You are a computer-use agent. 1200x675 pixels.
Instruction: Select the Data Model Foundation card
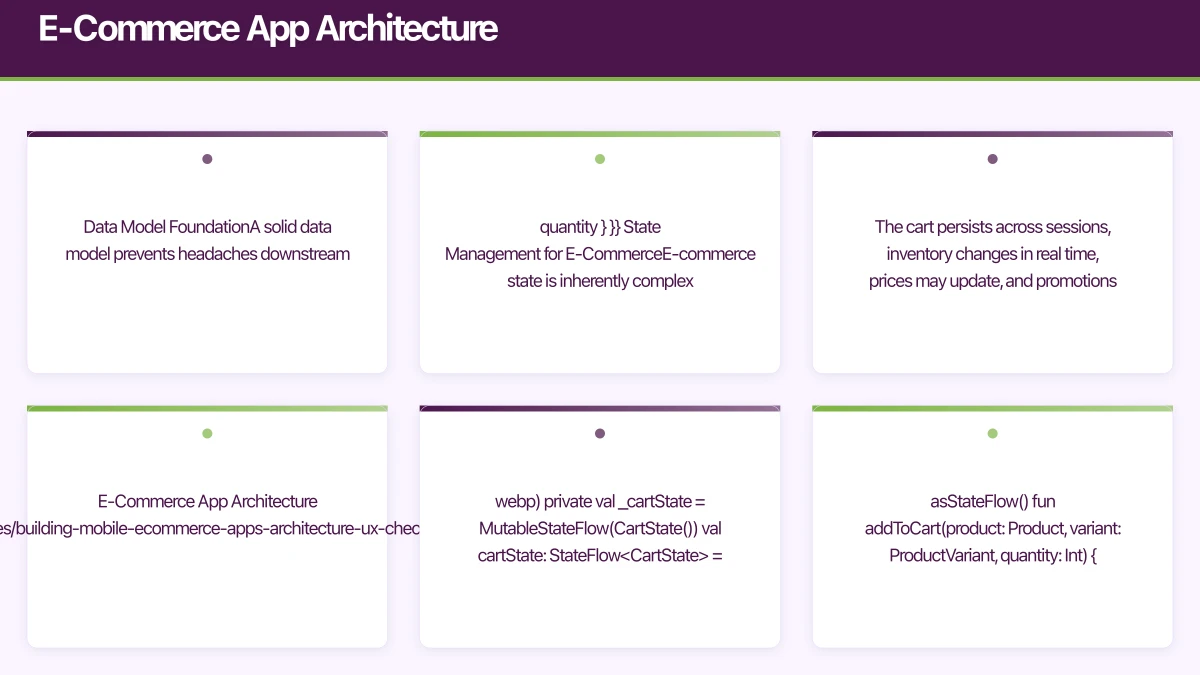[x=207, y=252]
